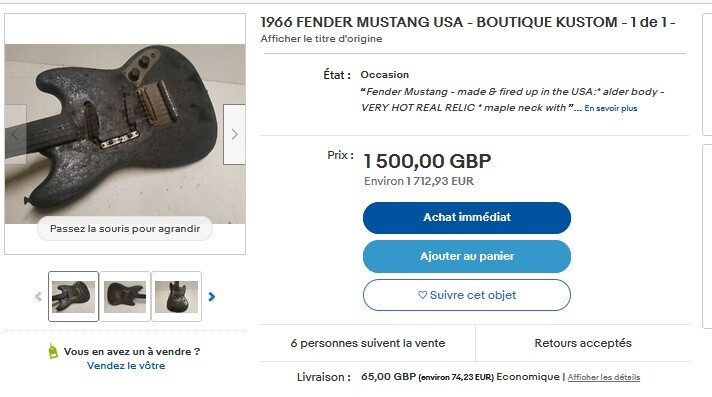The width and height of the screenshot is (712, 397).
Task: Click the previous image arrow on main photo
Action: [x=15, y=134]
